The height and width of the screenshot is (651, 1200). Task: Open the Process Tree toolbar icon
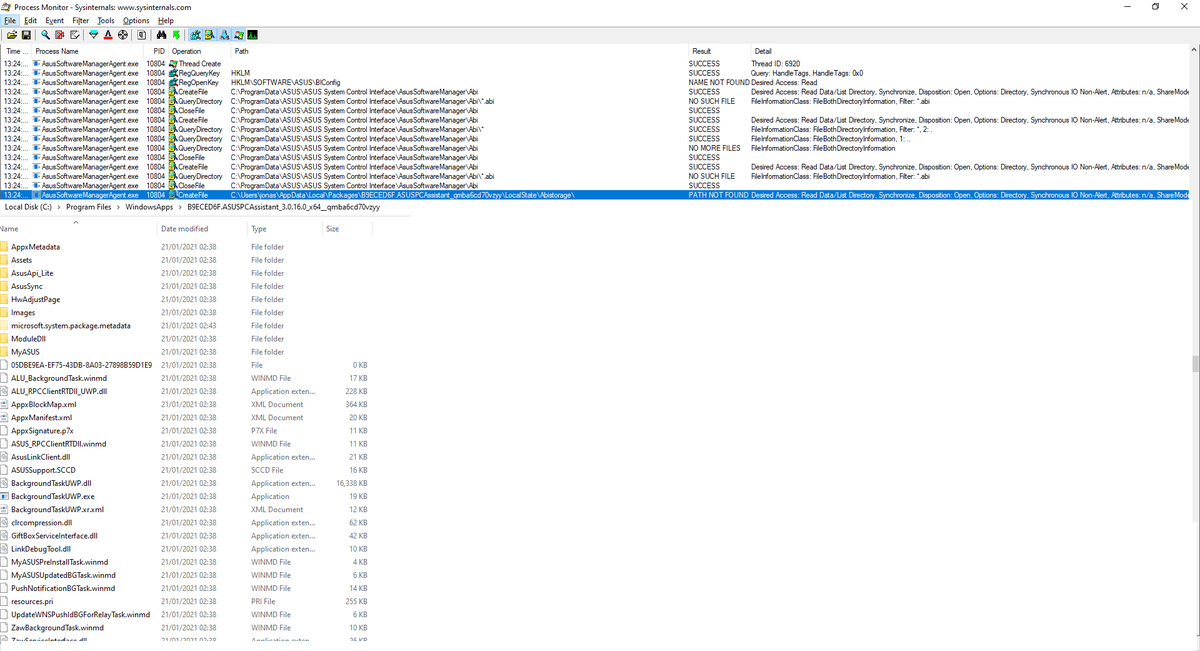[x=142, y=35]
